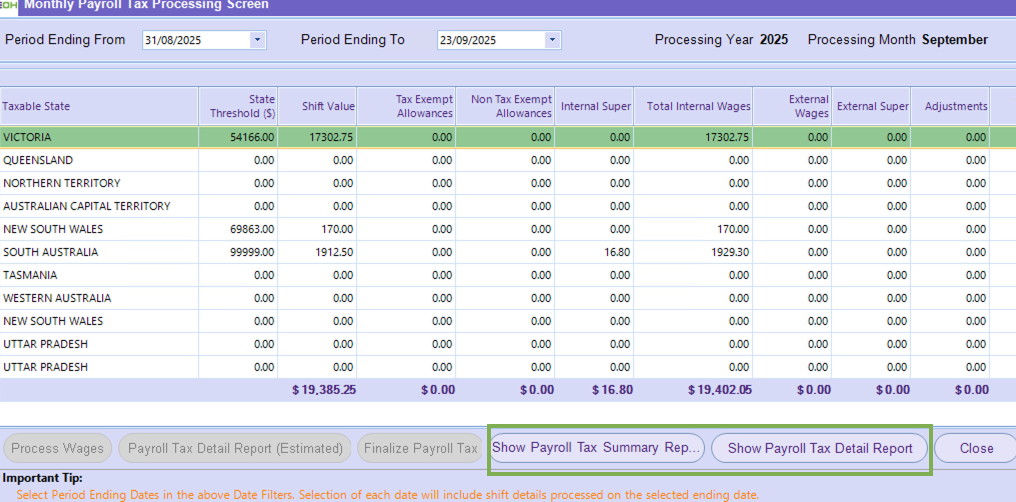Sort by Taxable State column header
Screen dimensions: 1016x502
[x=37, y=106]
